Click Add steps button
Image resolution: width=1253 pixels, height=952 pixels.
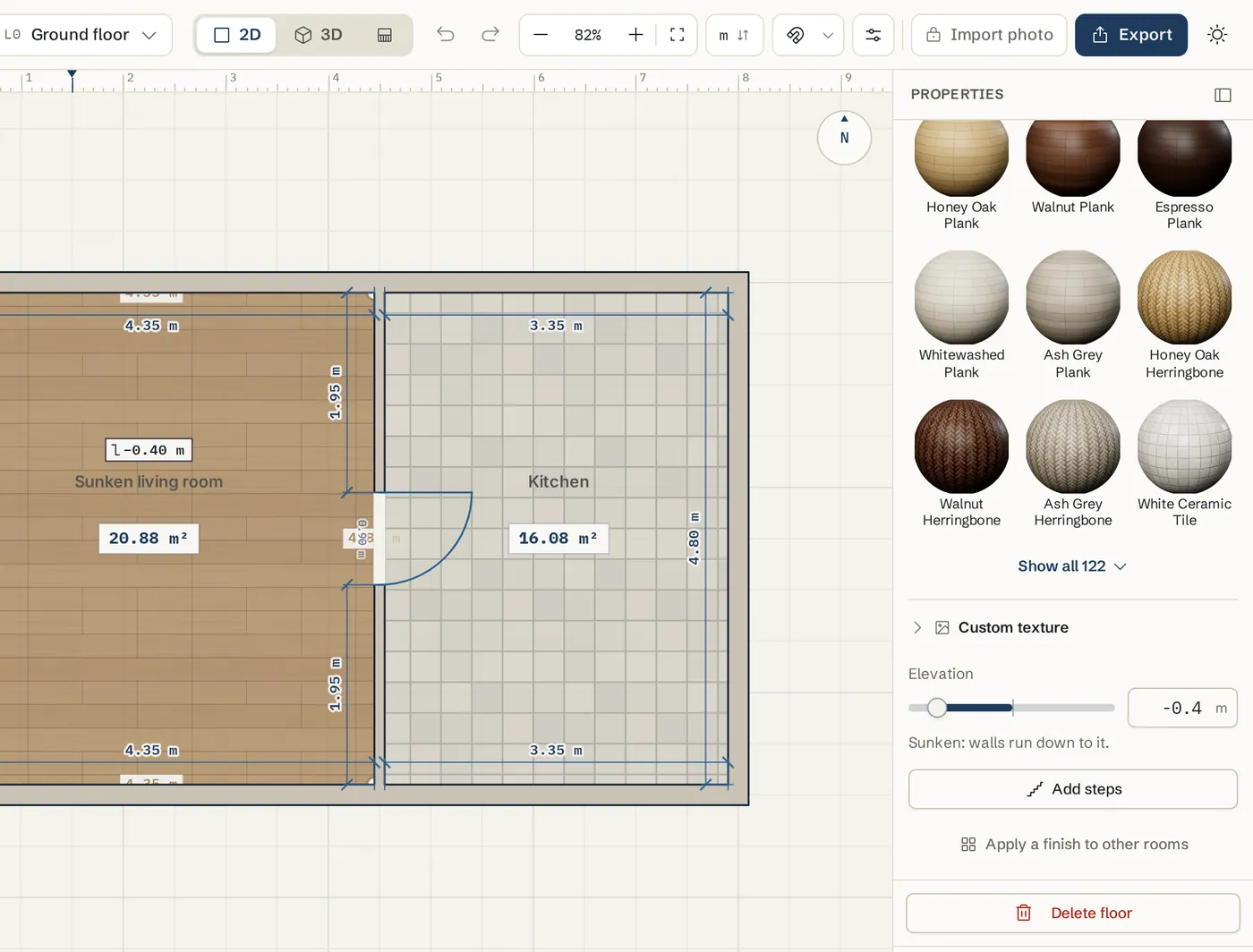[x=1073, y=789]
